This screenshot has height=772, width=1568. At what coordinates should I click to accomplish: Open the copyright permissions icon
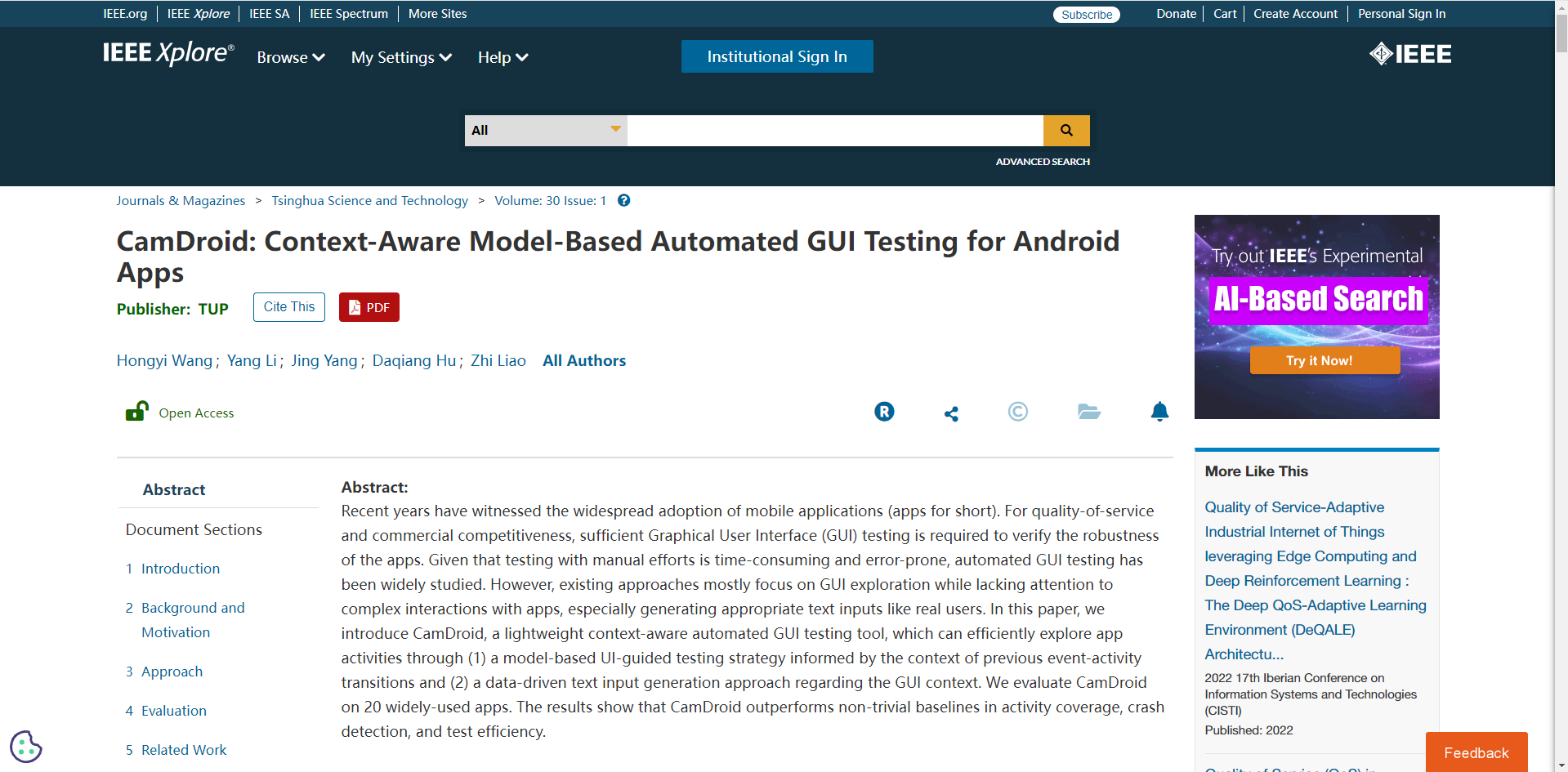[x=1017, y=412]
